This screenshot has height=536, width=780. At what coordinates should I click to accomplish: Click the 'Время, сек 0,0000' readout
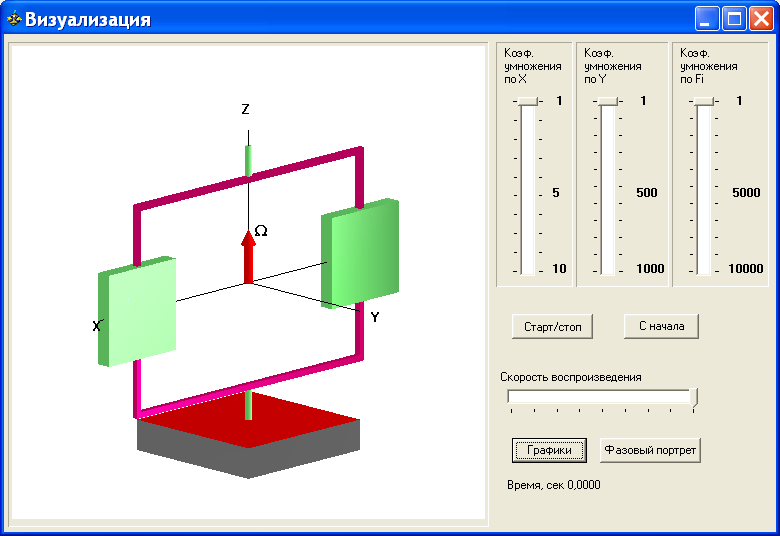click(554, 485)
